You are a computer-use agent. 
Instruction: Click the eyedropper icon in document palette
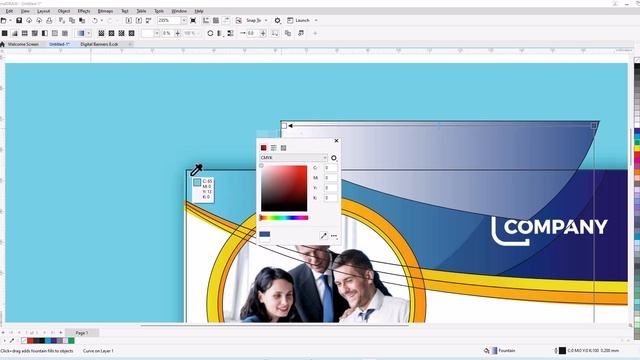pos(12,340)
